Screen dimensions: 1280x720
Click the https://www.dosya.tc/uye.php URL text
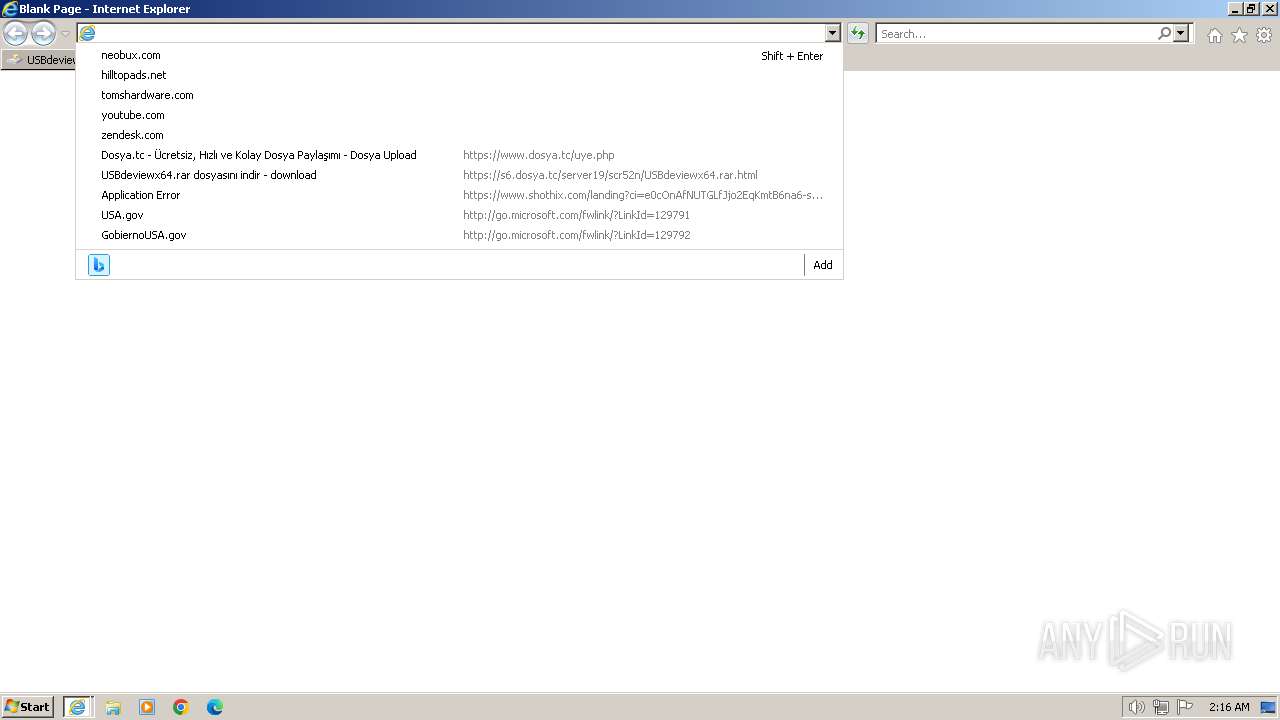[x=539, y=155]
